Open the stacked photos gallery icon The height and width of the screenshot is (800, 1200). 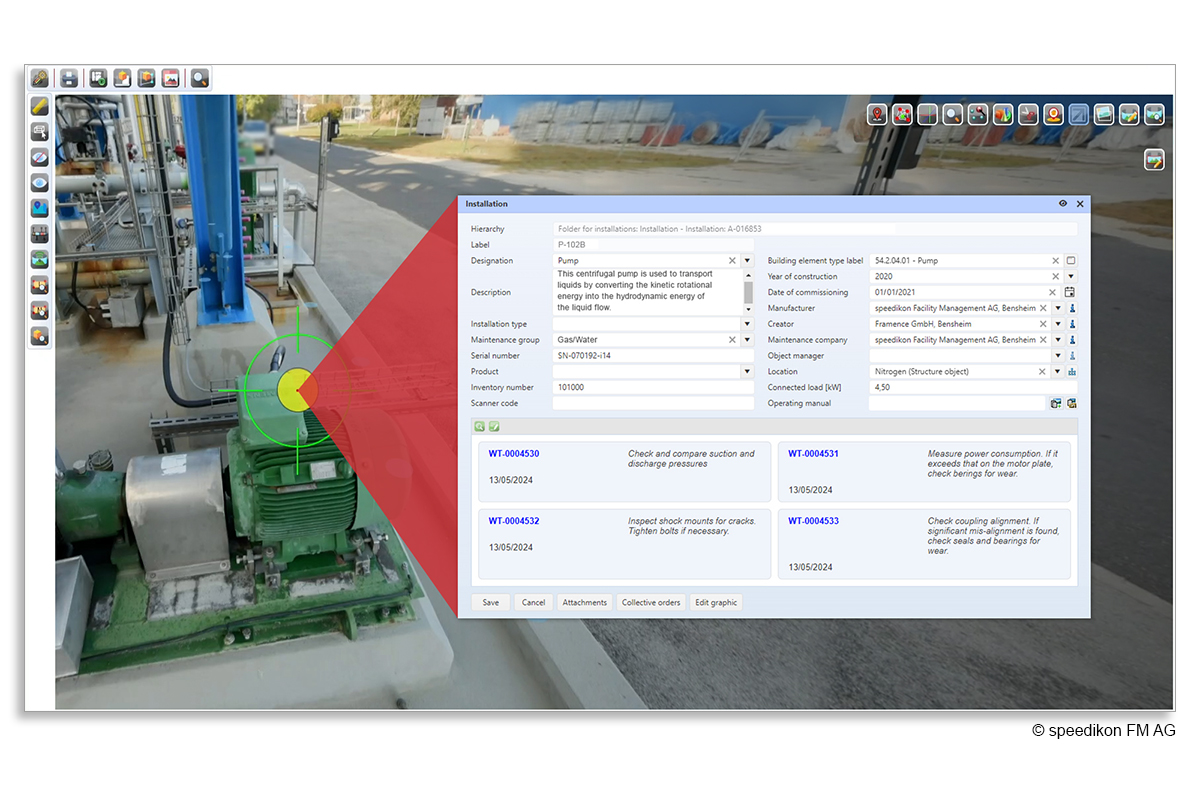(x=1104, y=115)
